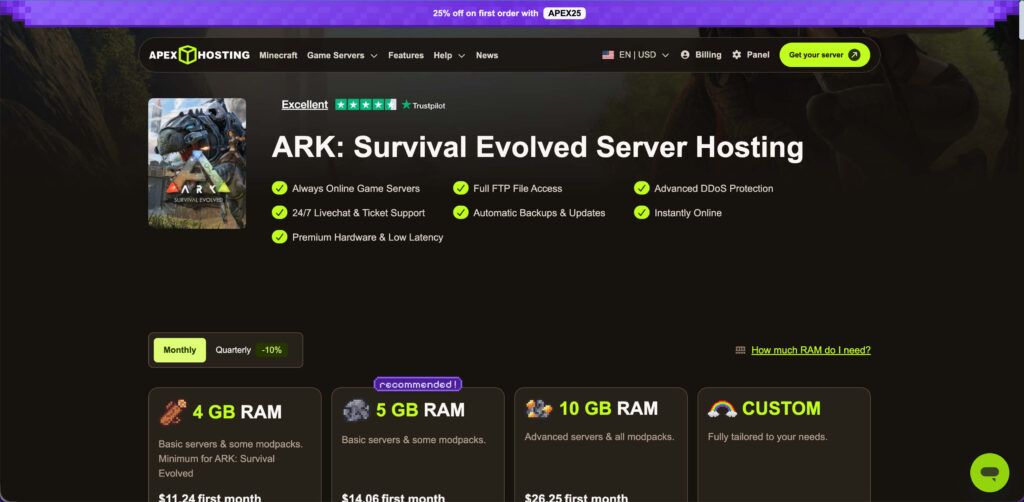Click the 24/7 Livechat & Ticket Support checkmark
The image size is (1024, 502).
pyautogui.click(x=280, y=212)
